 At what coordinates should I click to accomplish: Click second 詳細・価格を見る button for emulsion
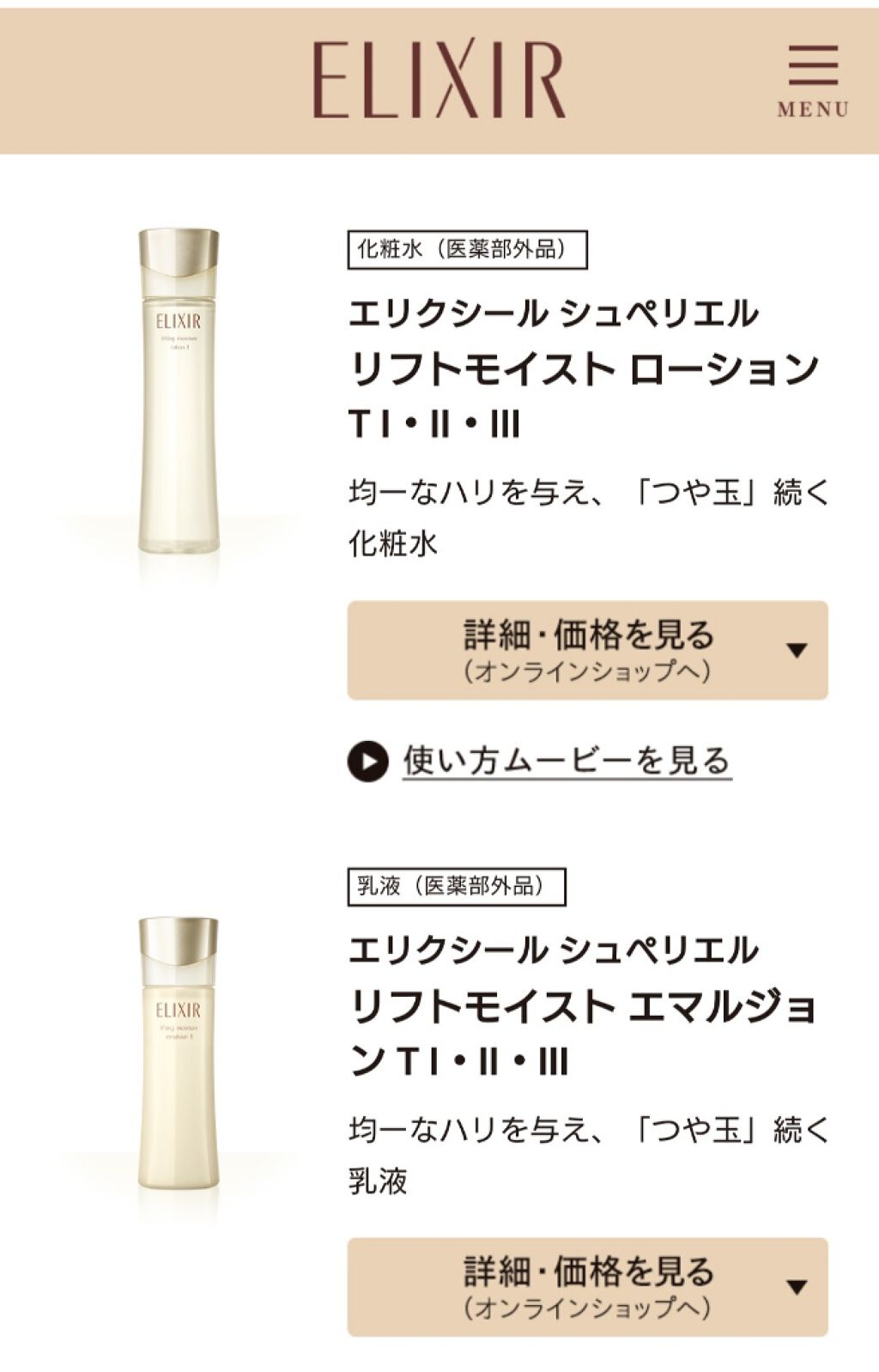(587, 1286)
